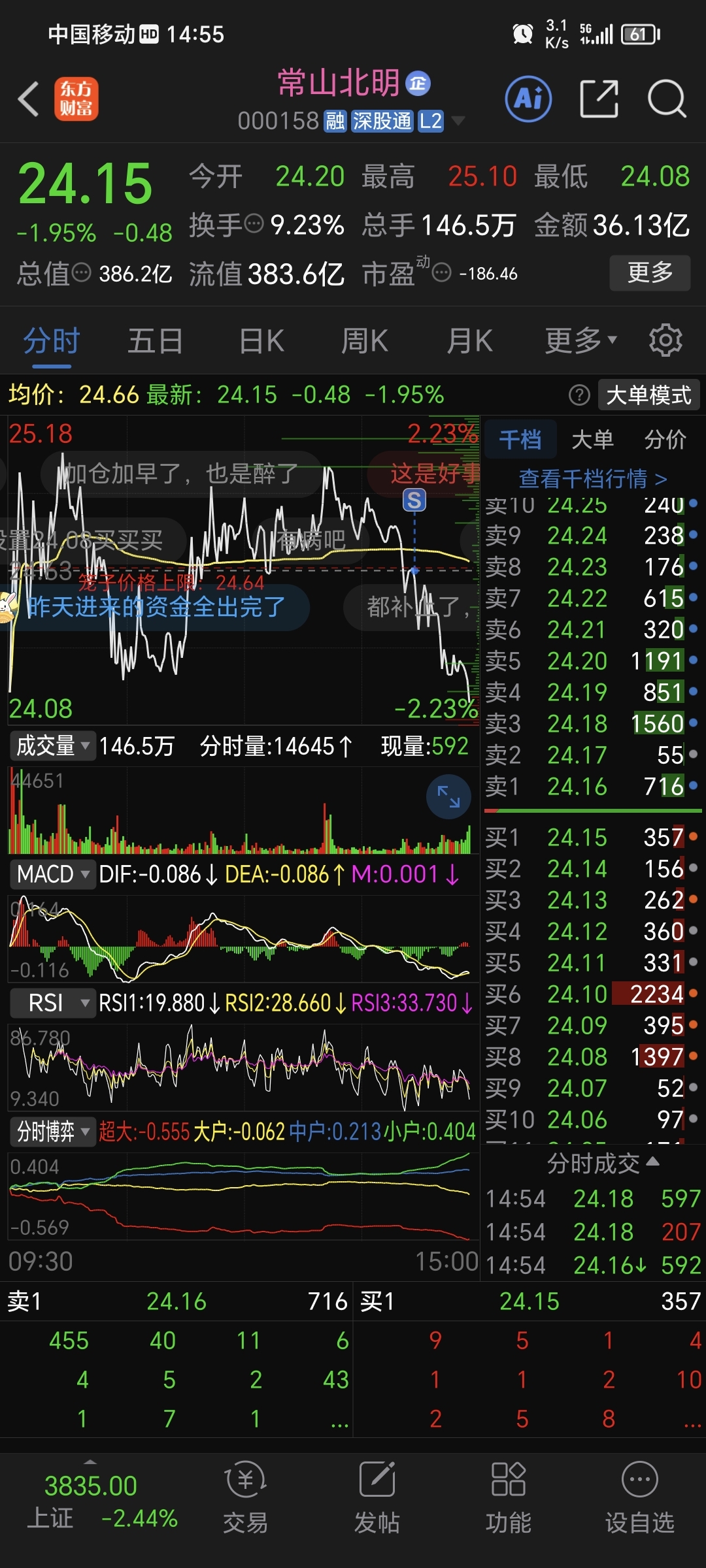Tap comment bubble 加仓加早了，也是醉了
The height and width of the screenshot is (1568, 706).
click(x=180, y=473)
